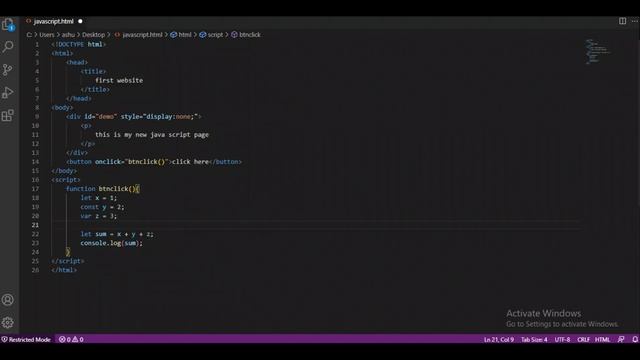Change the CRLF end of line sequence

(583, 339)
